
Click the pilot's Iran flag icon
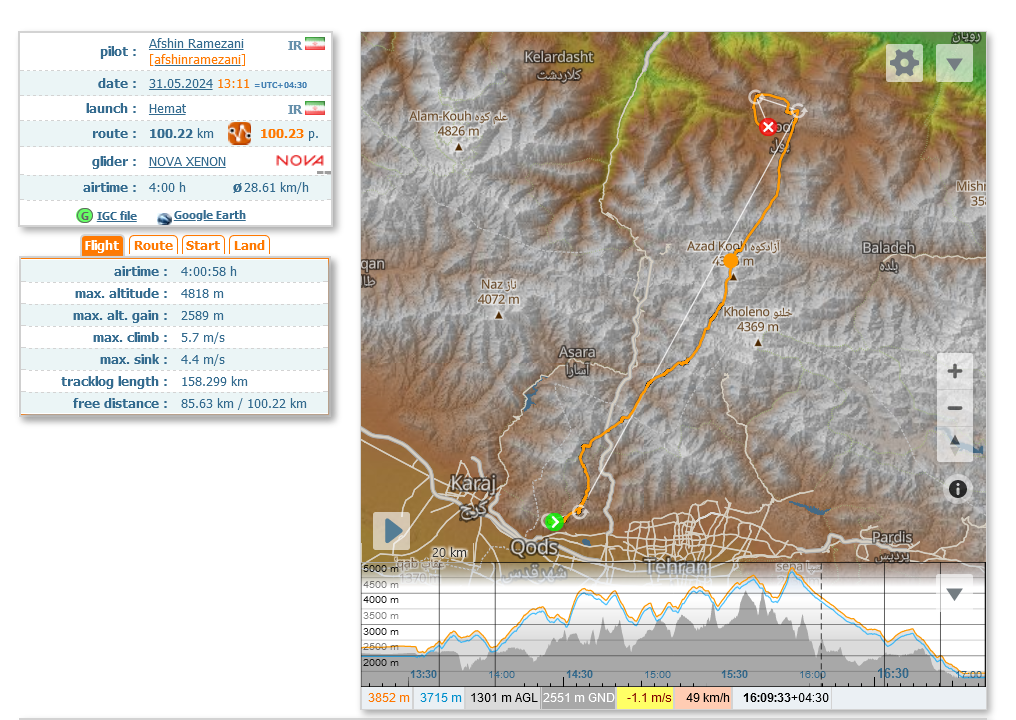[x=315, y=44]
